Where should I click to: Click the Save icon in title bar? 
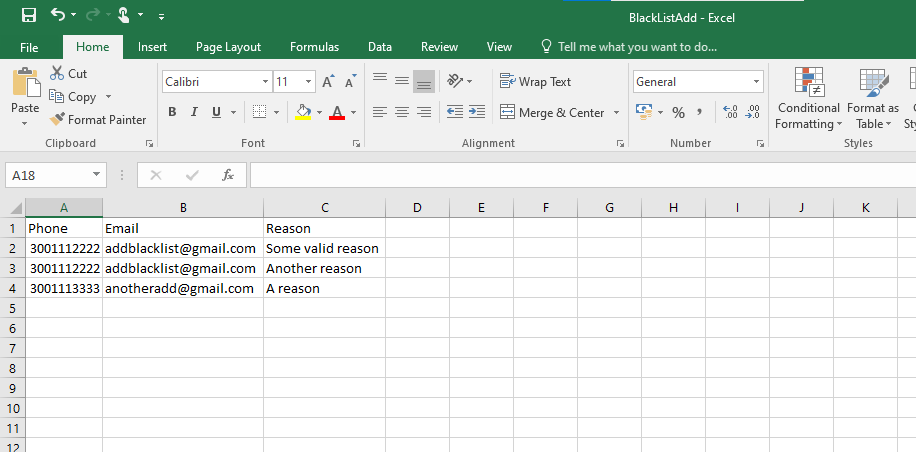point(29,15)
